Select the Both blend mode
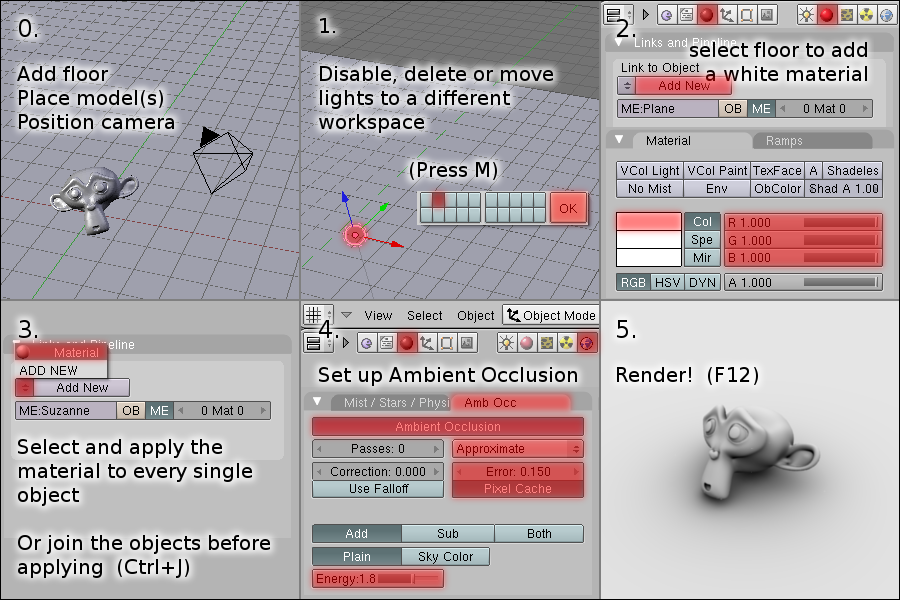The height and width of the screenshot is (600, 900). 539,533
